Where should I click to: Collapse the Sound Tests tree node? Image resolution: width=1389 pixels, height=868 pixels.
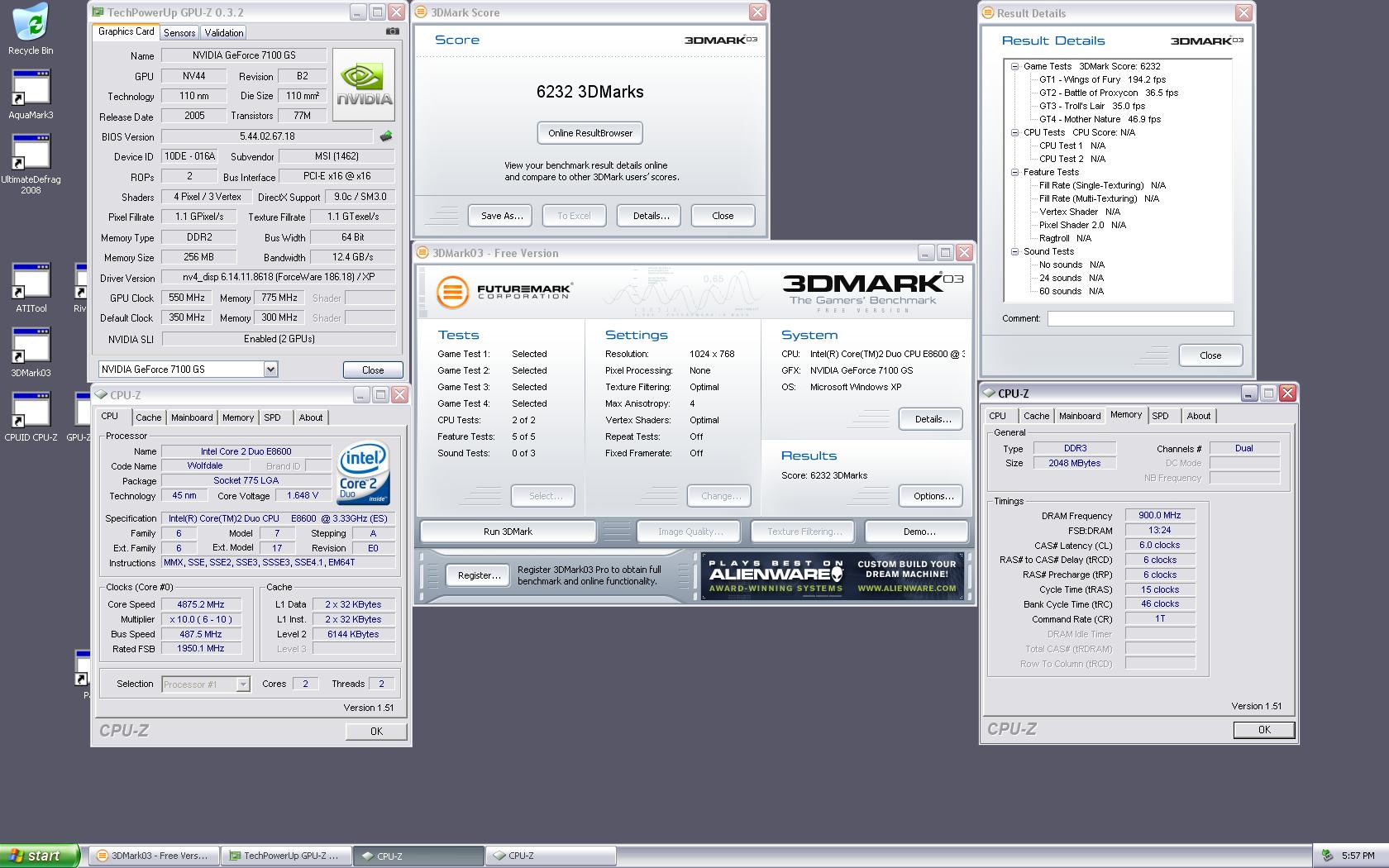(1014, 251)
